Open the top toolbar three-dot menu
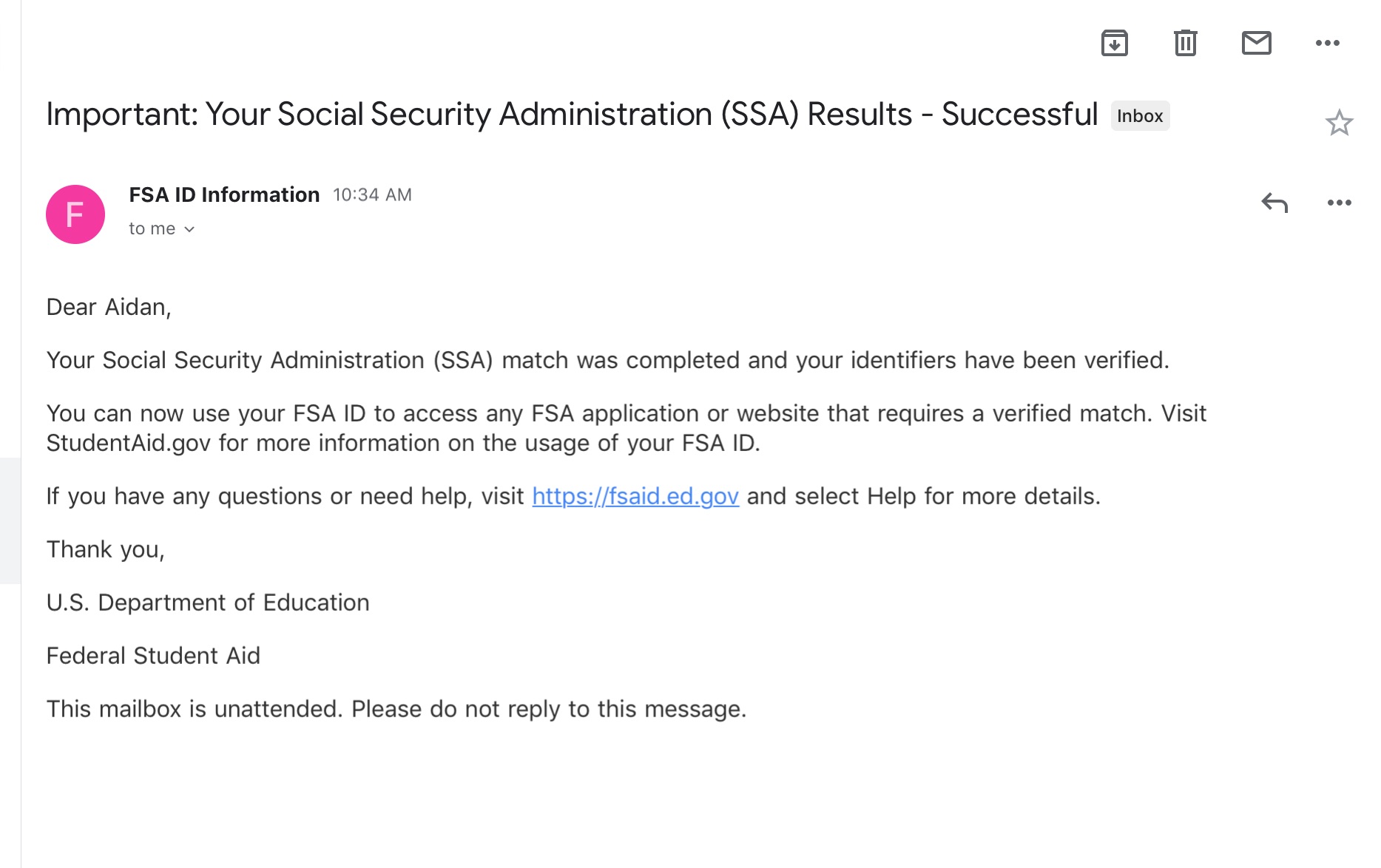Image resolution: width=1381 pixels, height=868 pixels. pos(1327,43)
